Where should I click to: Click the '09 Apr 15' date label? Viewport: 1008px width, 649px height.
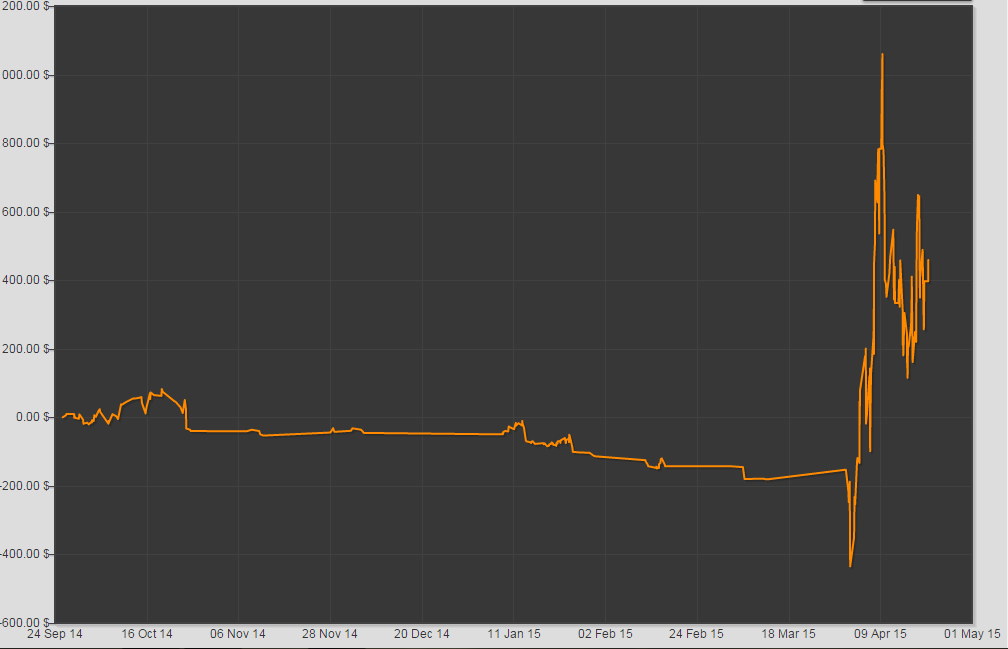click(x=880, y=634)
